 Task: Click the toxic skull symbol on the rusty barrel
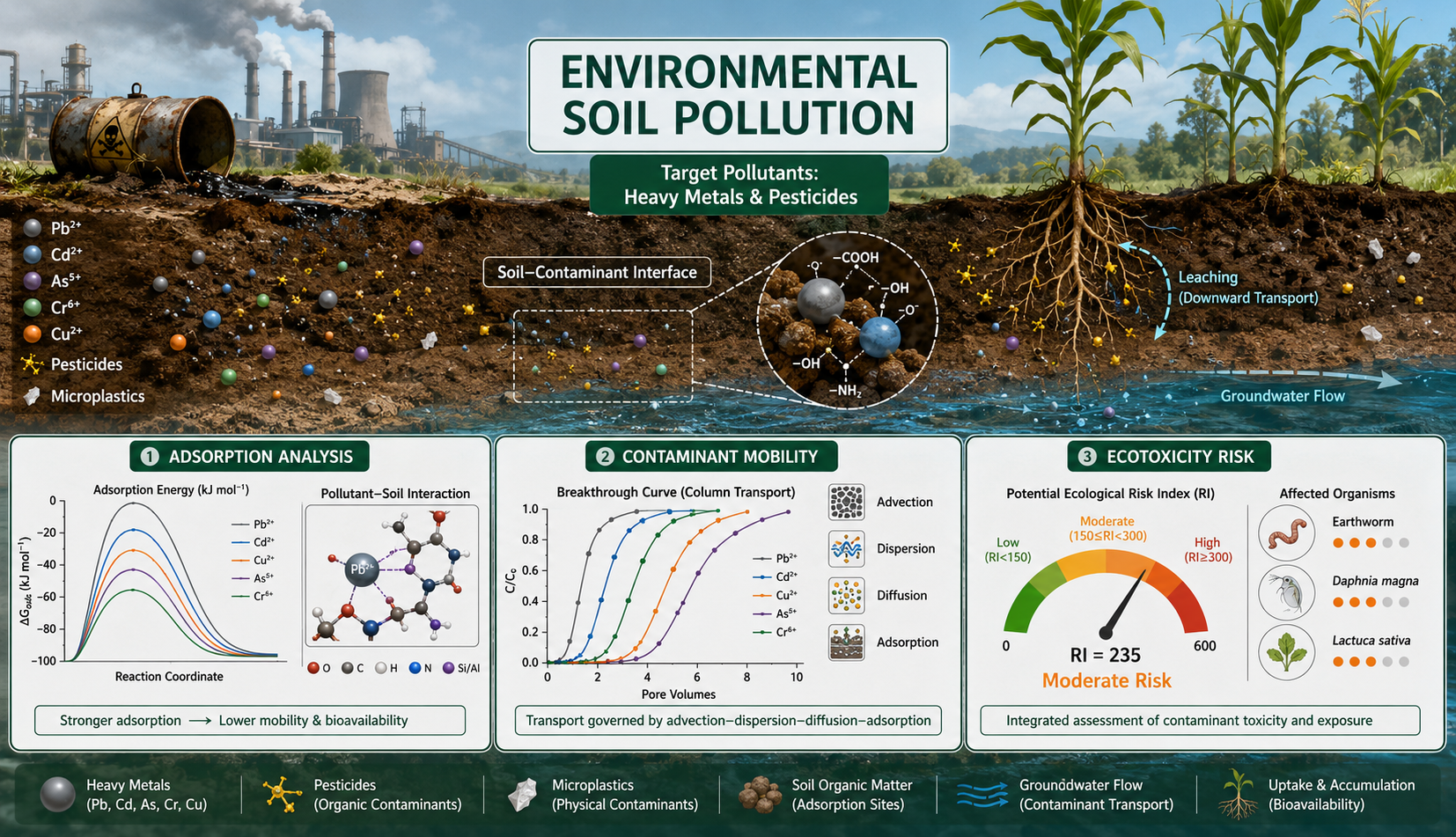113,141
